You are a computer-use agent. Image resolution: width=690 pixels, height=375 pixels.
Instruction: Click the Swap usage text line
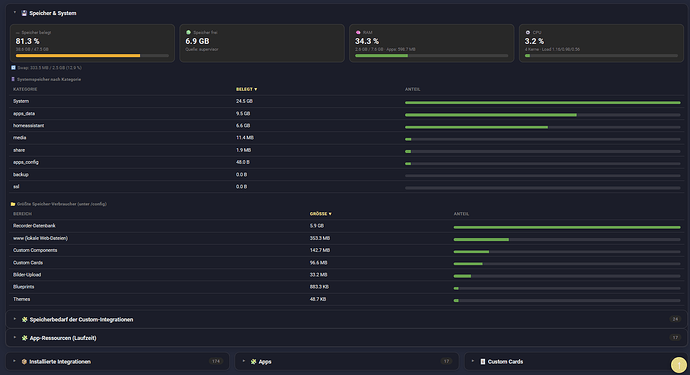[x=50, y=68]
